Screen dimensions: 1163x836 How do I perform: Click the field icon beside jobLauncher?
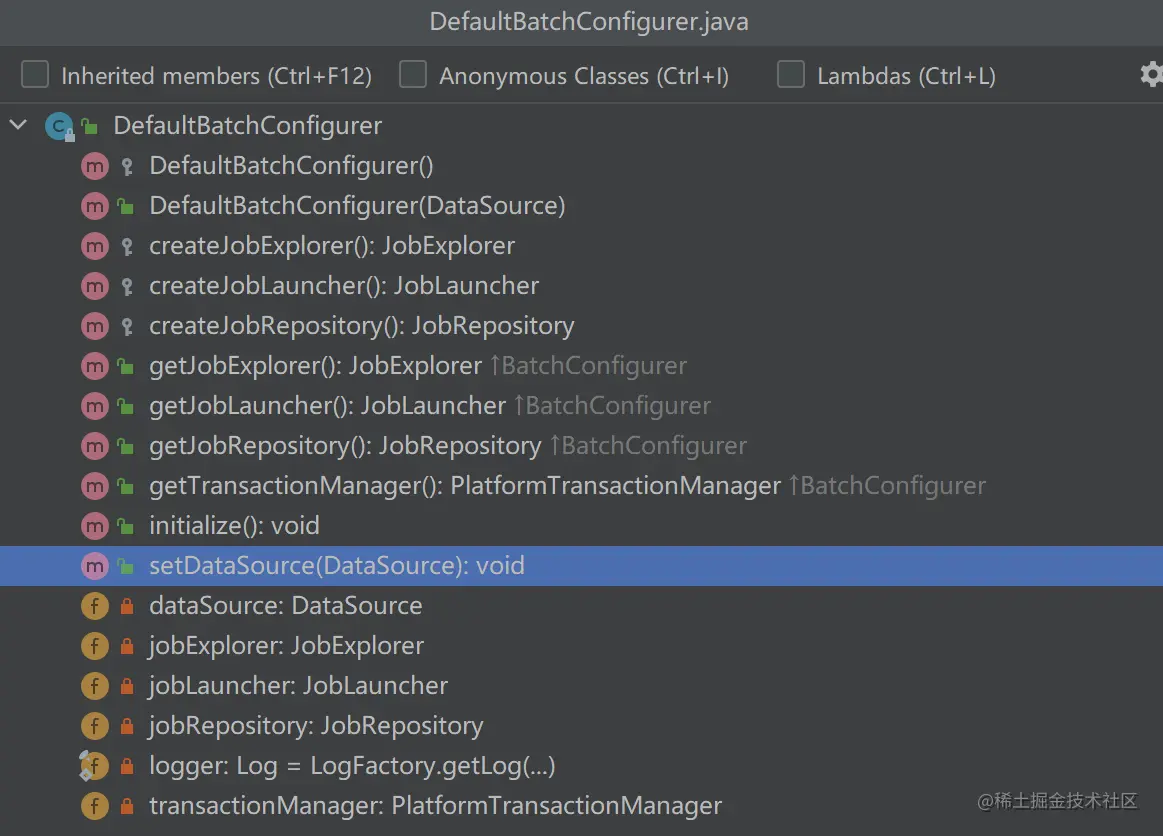(94, 686)
